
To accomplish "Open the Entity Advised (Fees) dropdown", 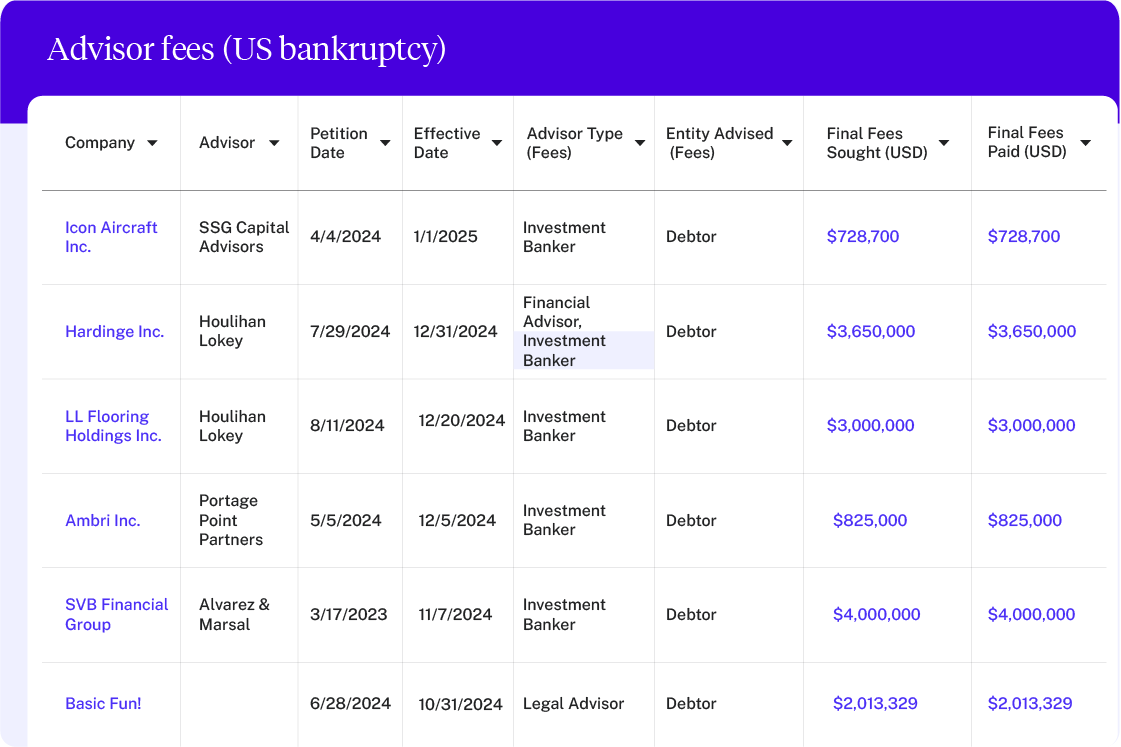I will [x=787, y=143].
